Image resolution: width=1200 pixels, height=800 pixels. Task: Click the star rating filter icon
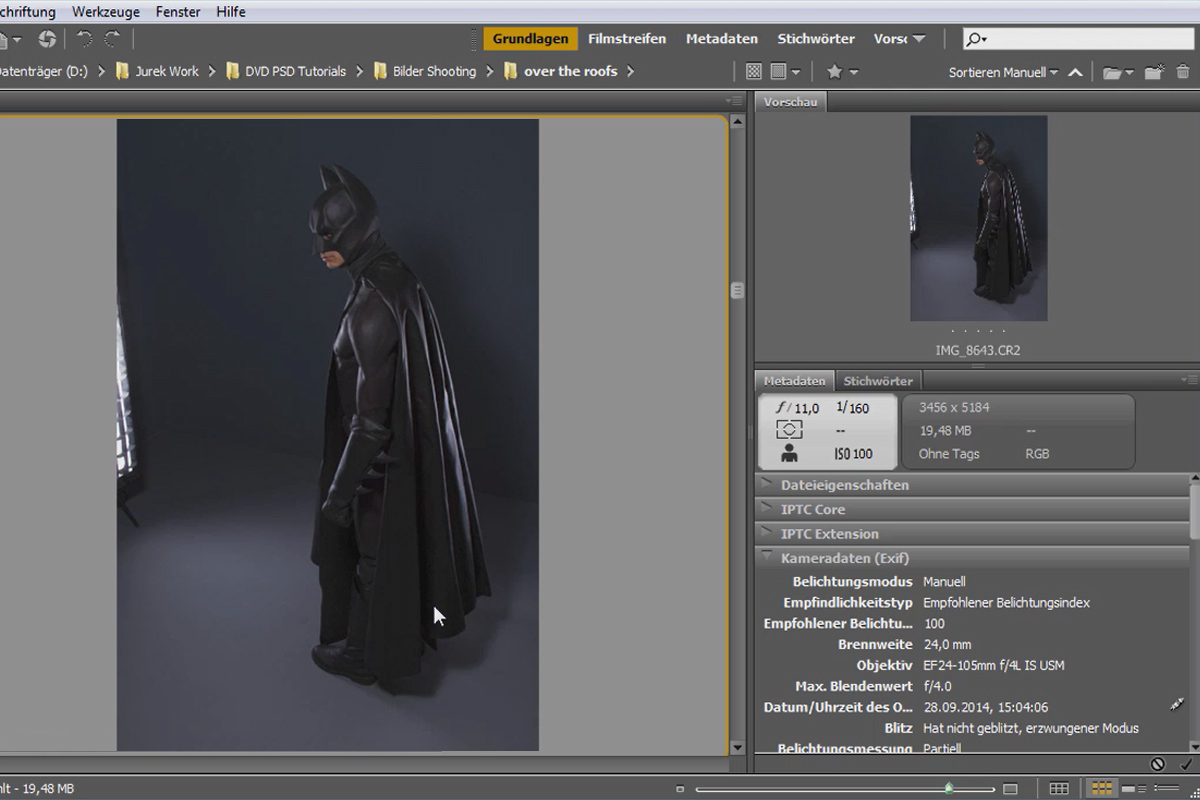(x=834, y=72)
